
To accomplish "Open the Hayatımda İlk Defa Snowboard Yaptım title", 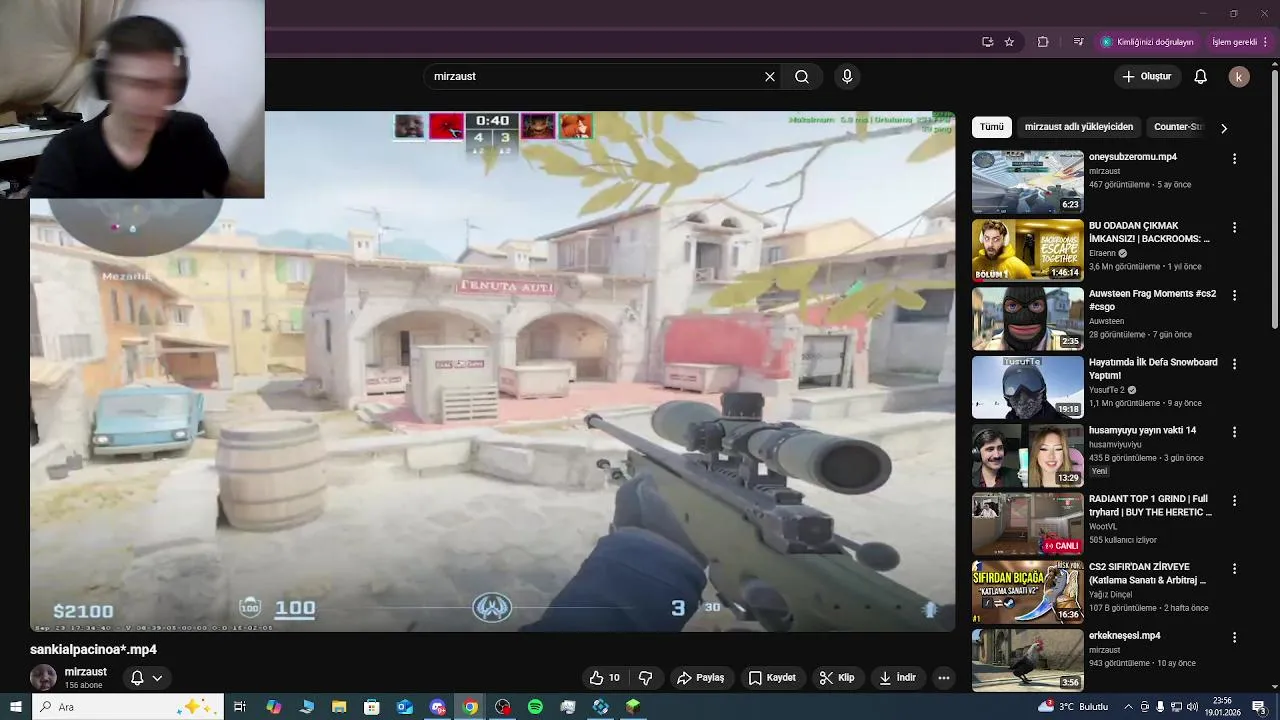I will [x=1153, y=368].
